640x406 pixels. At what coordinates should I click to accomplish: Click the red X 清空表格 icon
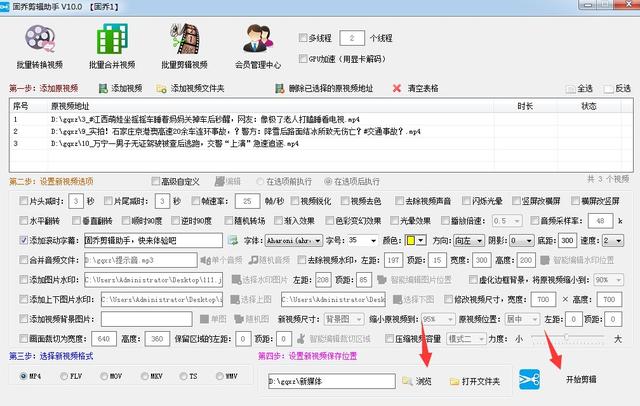pyautogui.click(x=397, y=88)
